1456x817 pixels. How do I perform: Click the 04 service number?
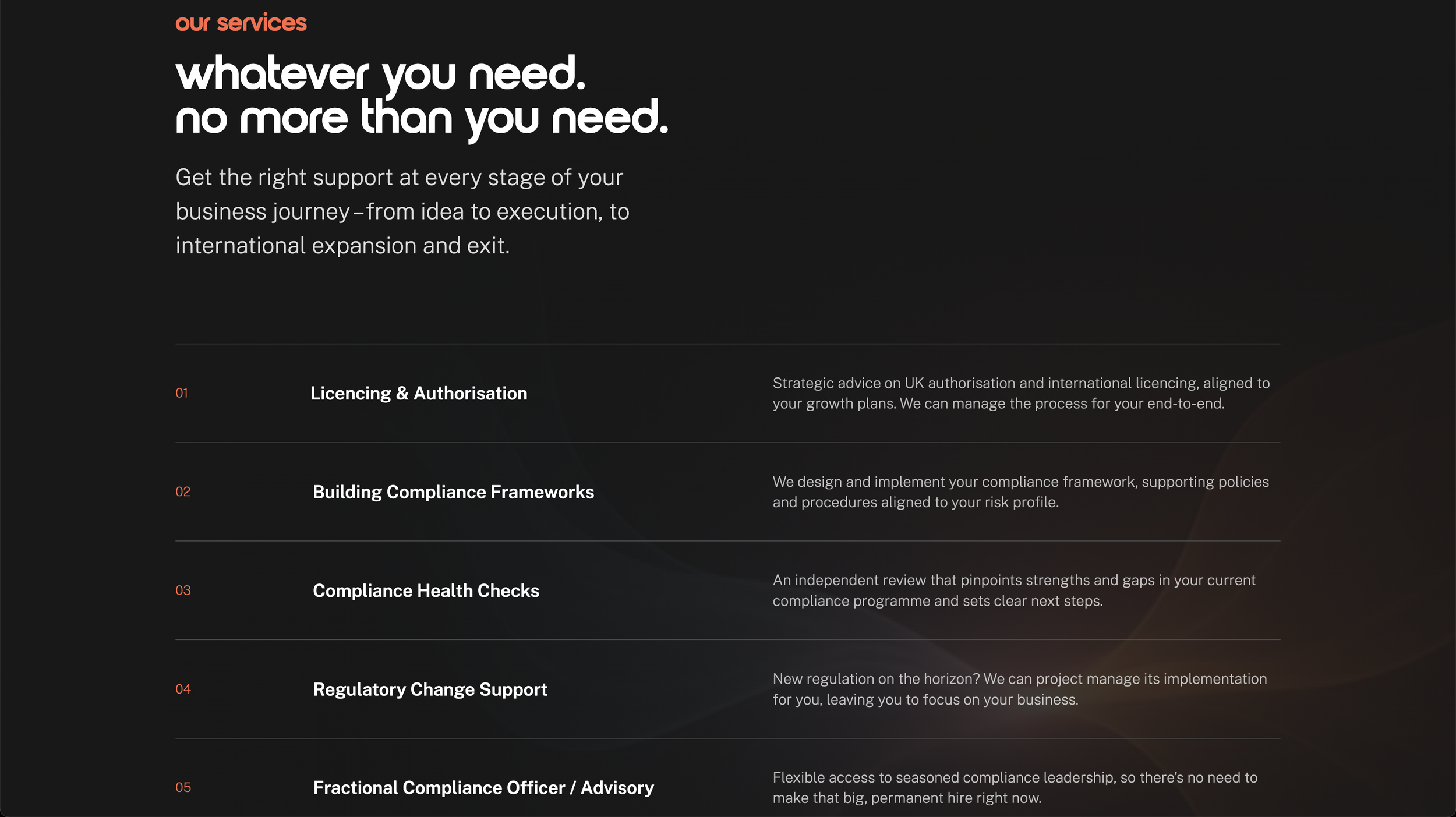(x=183, y=689)
